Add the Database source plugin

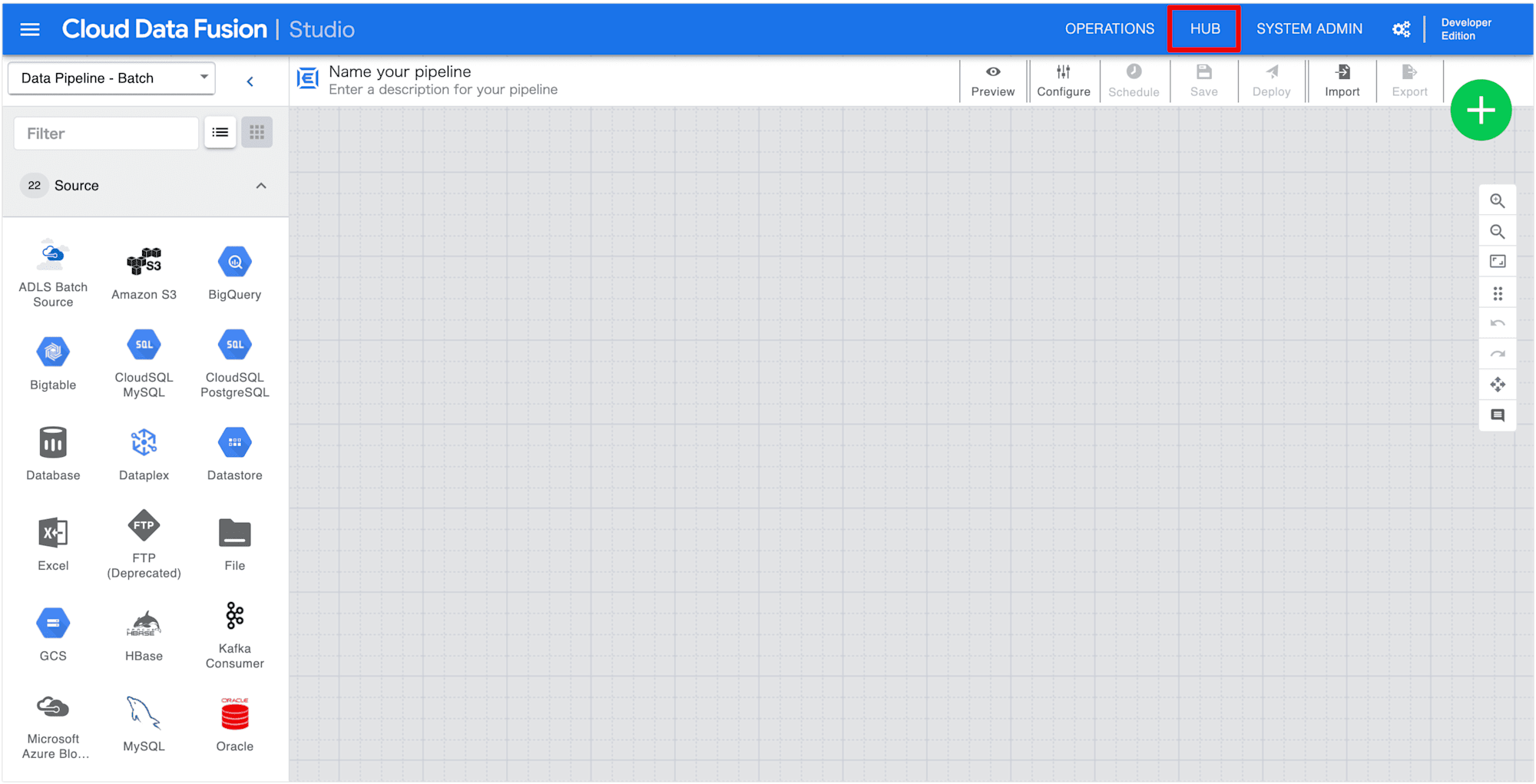[53, 454]
